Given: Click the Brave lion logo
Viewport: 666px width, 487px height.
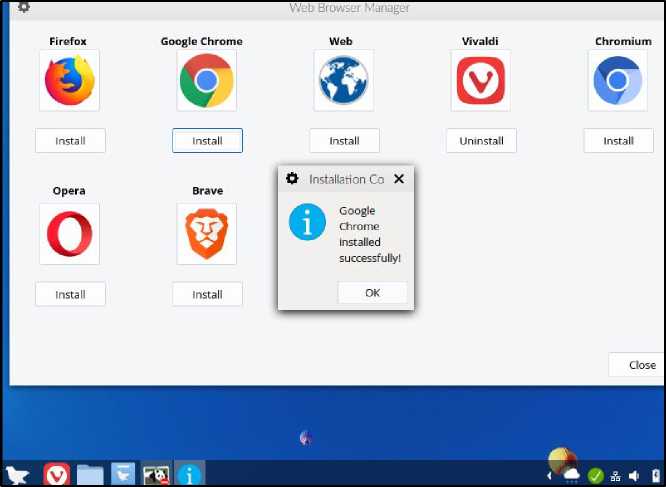Looking at the screenshot, I should pyautogui.click(x=206, y=234).
